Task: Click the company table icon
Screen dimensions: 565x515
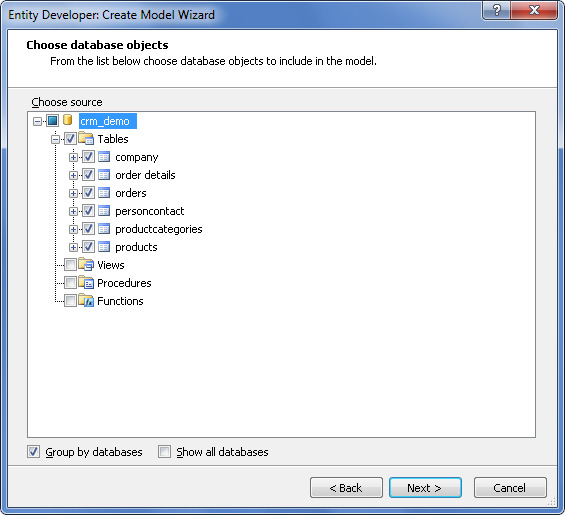Action: (104, 157)
